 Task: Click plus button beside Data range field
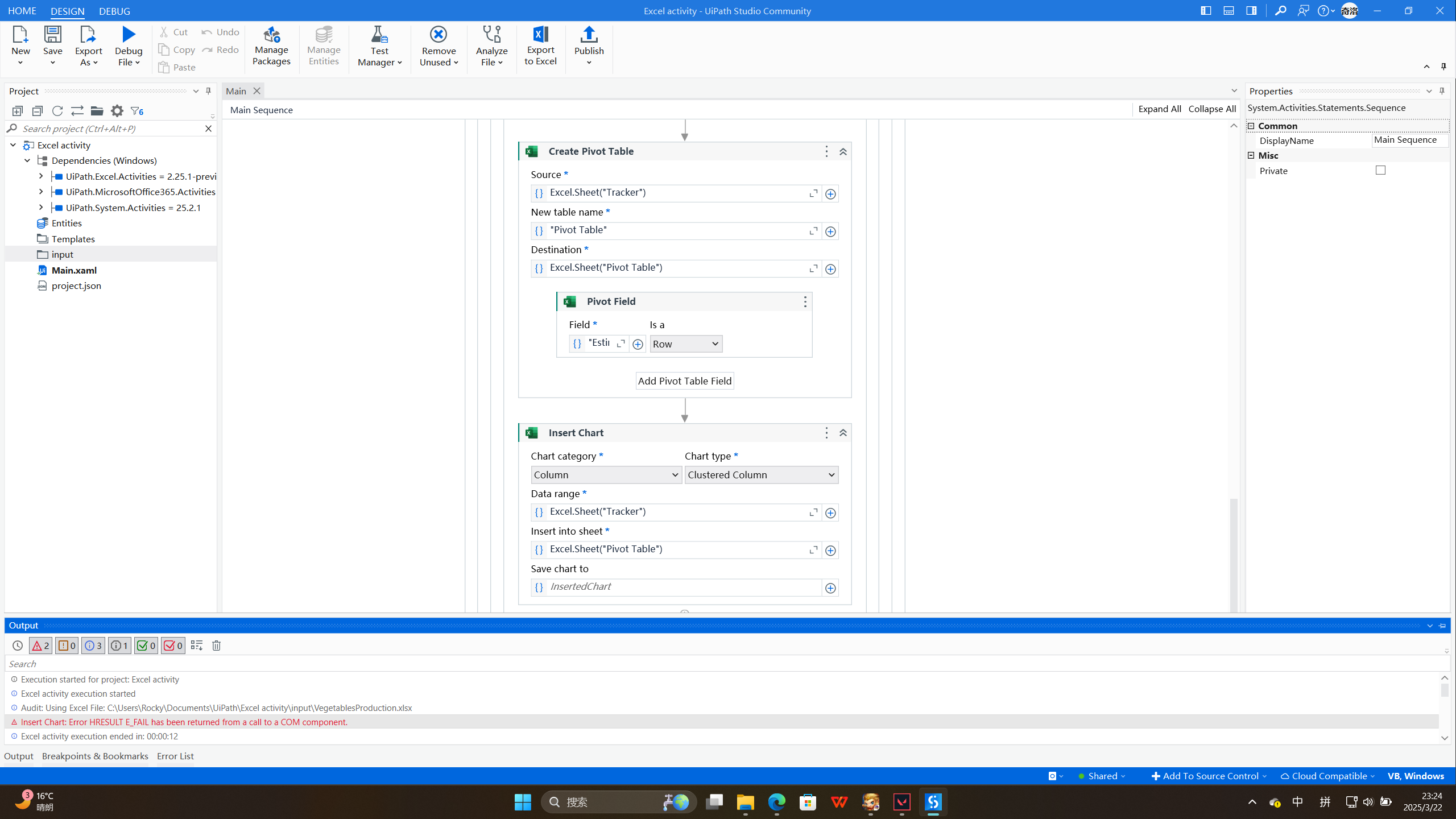pyautogui.click(x=830, y=513)
